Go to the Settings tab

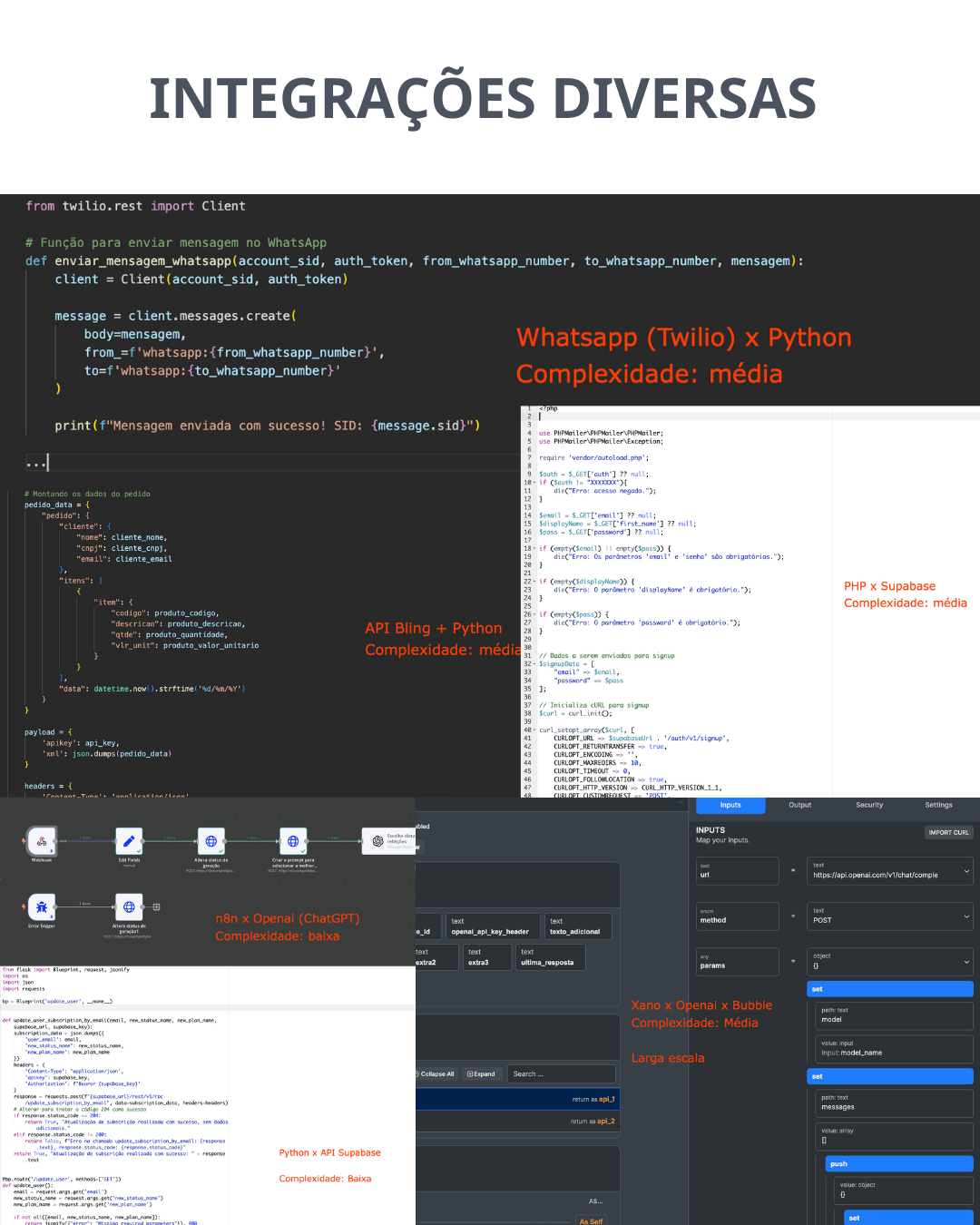(938, 805)
